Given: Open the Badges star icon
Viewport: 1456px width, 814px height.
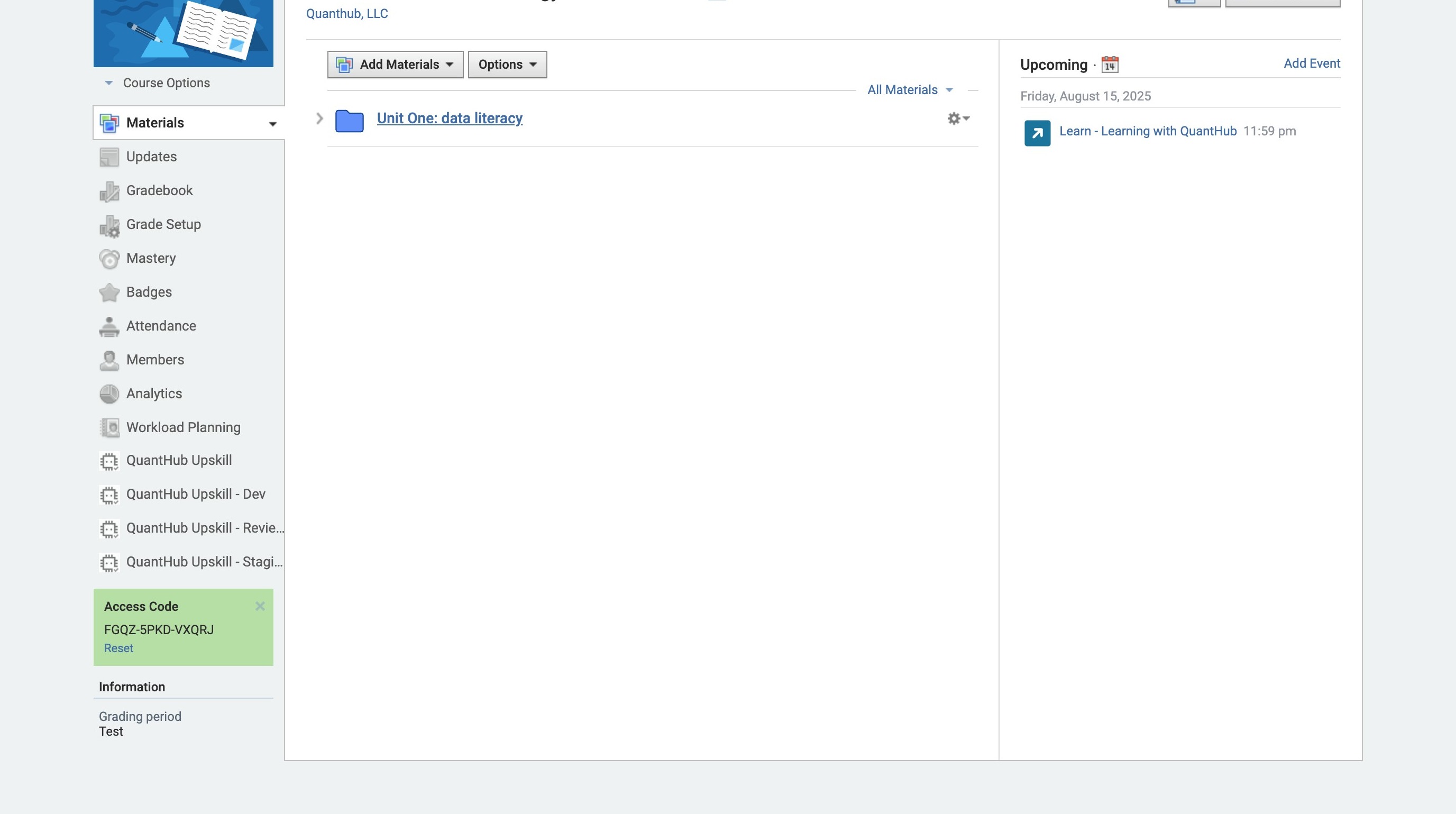Looking at the screenshot, I should [x=109, y=292].
